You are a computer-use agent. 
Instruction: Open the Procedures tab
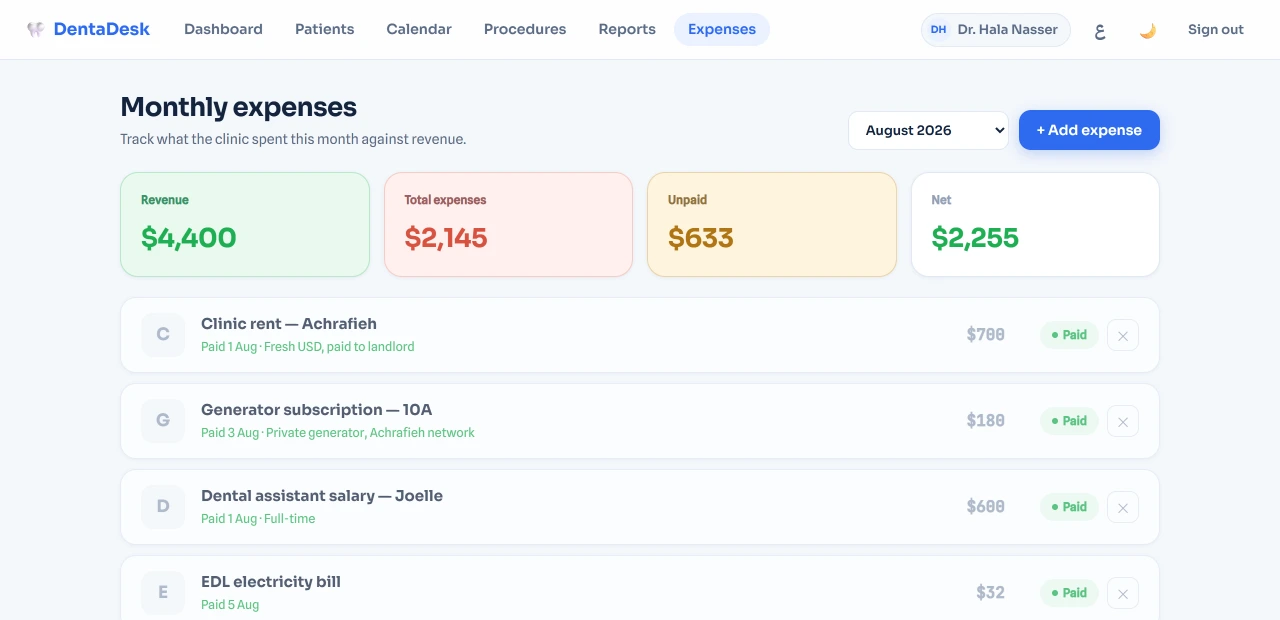pyautogui.click(x=525, y=30)
